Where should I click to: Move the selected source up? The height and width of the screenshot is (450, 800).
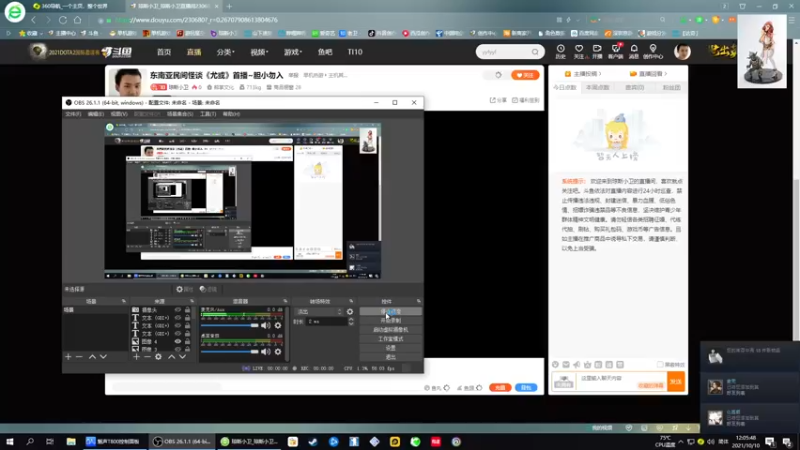171,357
